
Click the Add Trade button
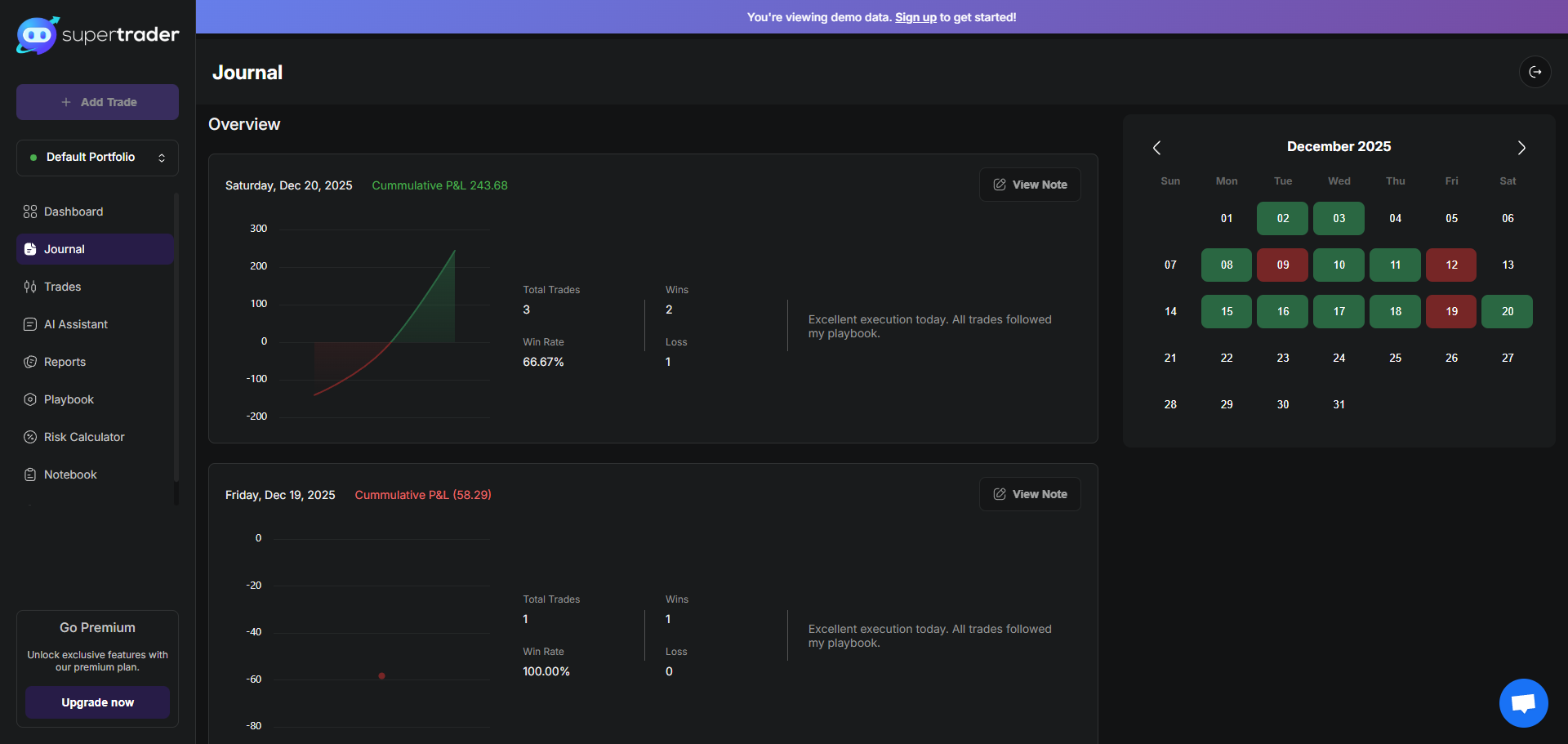point(97,102)
